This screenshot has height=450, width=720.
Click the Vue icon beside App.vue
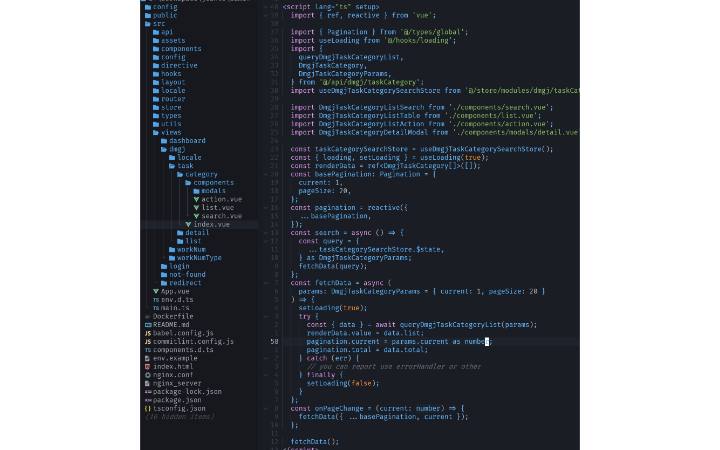[156, 291]
